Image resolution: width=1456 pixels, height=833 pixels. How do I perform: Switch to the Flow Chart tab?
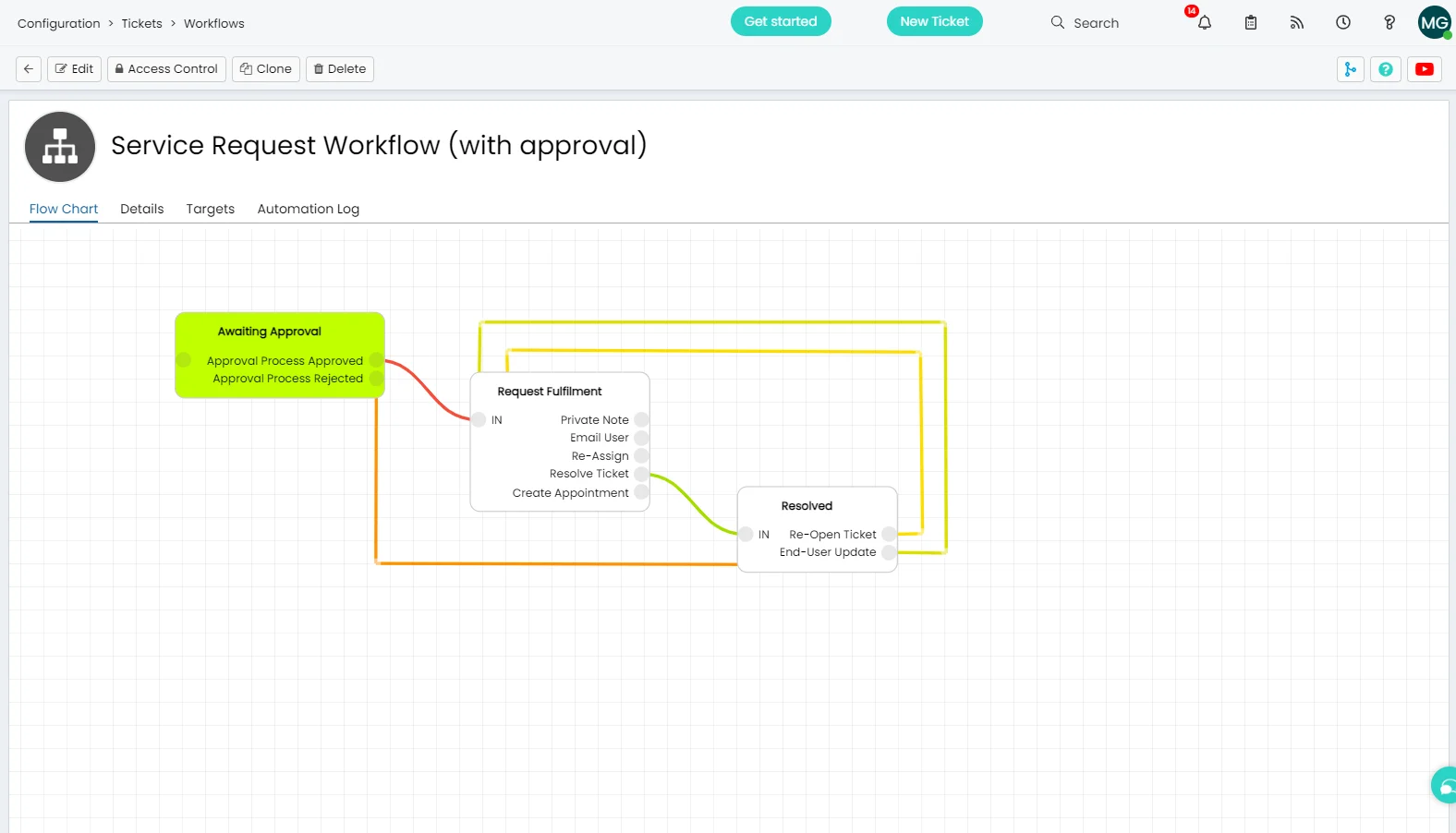tap(64, 209)
